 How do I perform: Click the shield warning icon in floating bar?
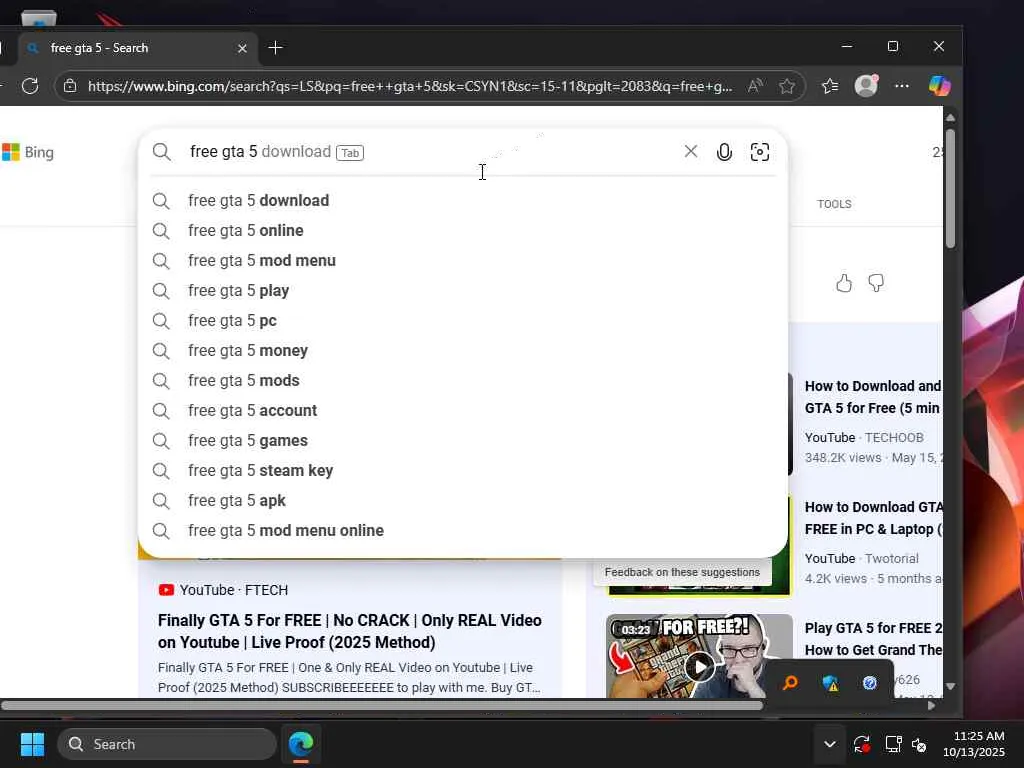pos(830,682)
